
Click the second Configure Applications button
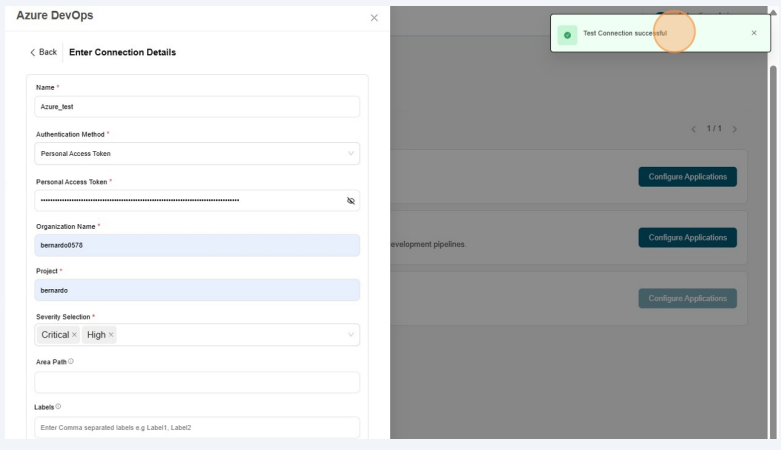coord(687,238)
